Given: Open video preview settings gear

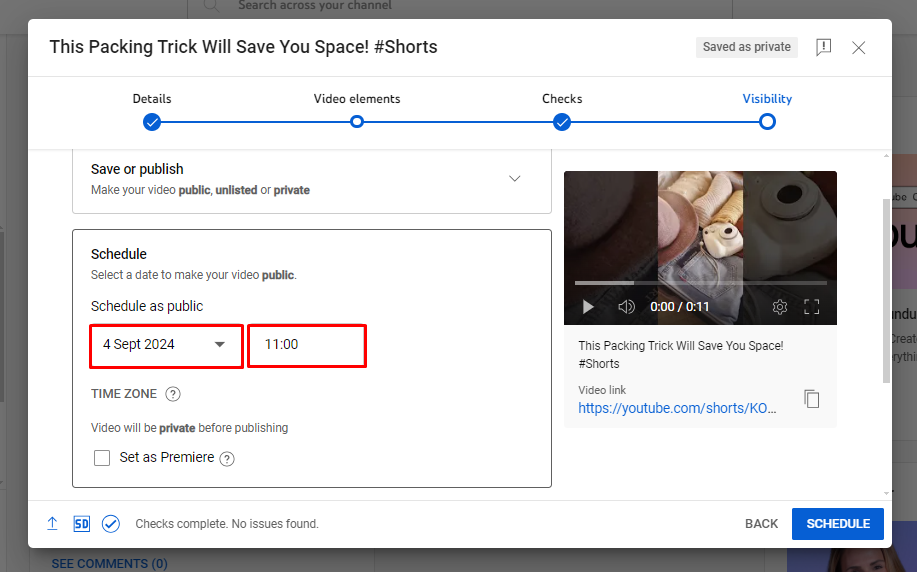Looking at the screenshot, I should pyautogui.click(x=780, y=306).
